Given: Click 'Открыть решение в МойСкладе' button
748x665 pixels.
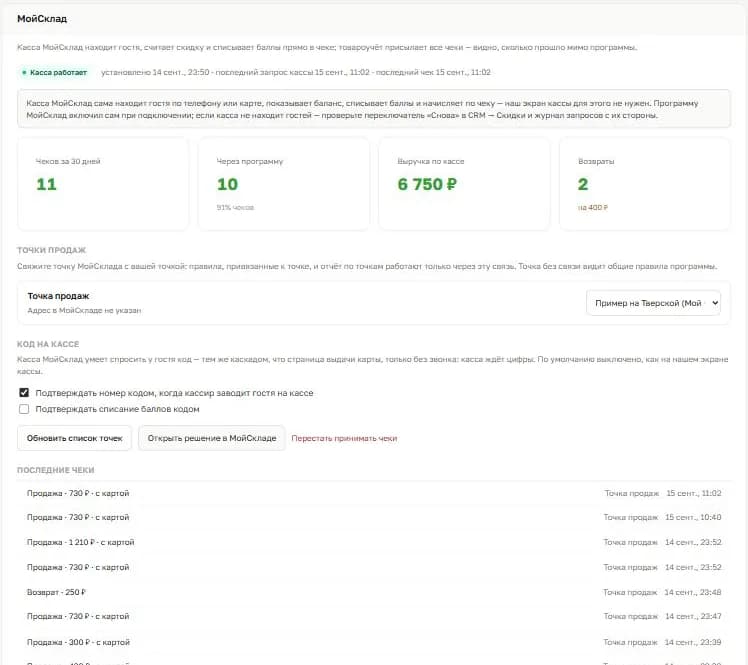Looking at the screenshot, I should [x=212, y=438].
